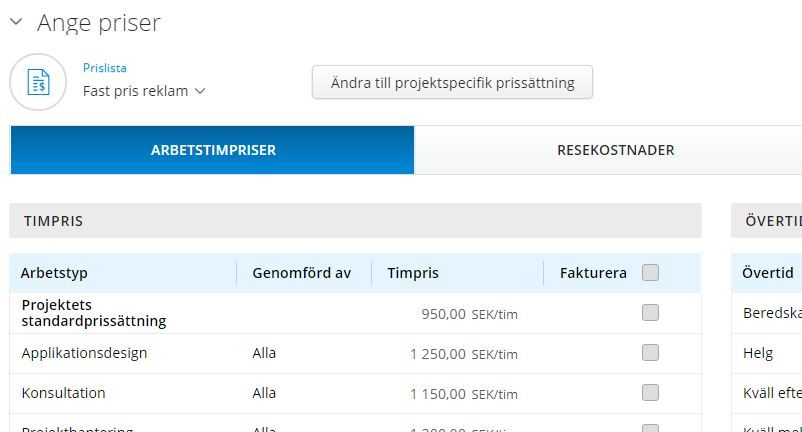Edit the 1 150,00 Konsultation price
802x432 pixels.
point(438,393)
